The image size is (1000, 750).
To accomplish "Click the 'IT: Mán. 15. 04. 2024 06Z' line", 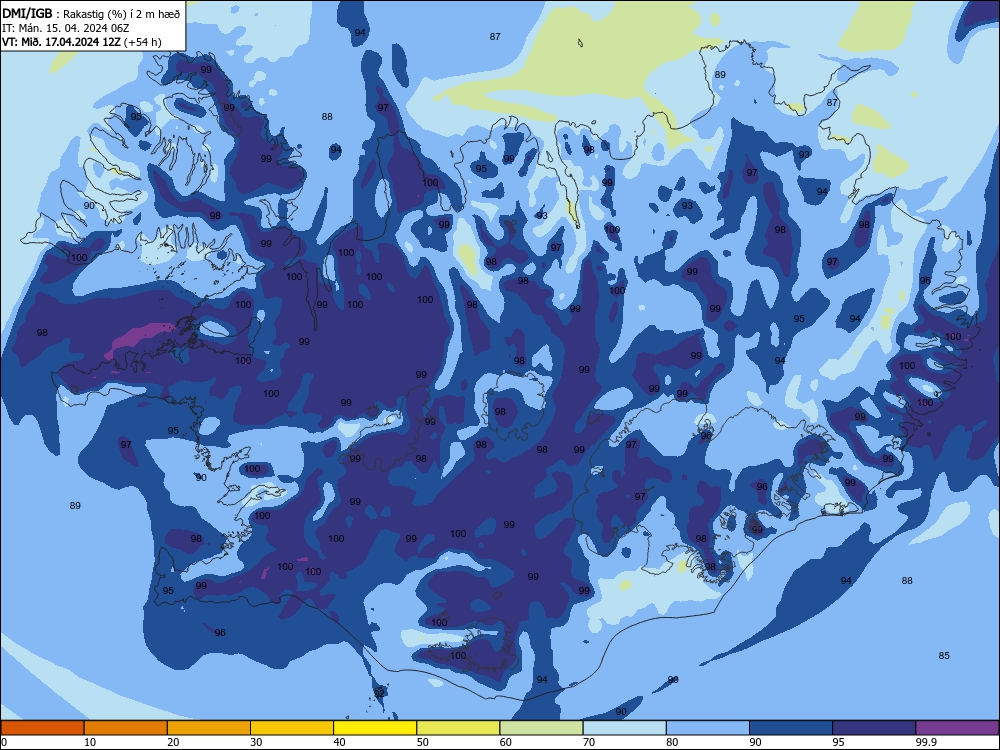I will (x=66, y=28).
